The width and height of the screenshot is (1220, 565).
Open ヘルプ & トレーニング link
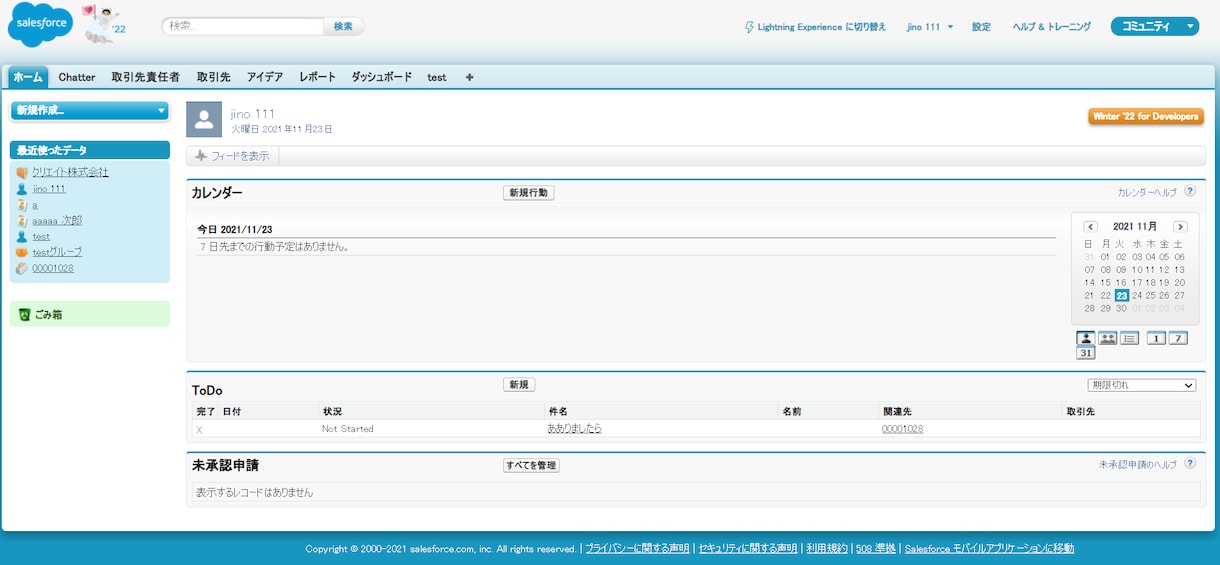point(1051,27)
